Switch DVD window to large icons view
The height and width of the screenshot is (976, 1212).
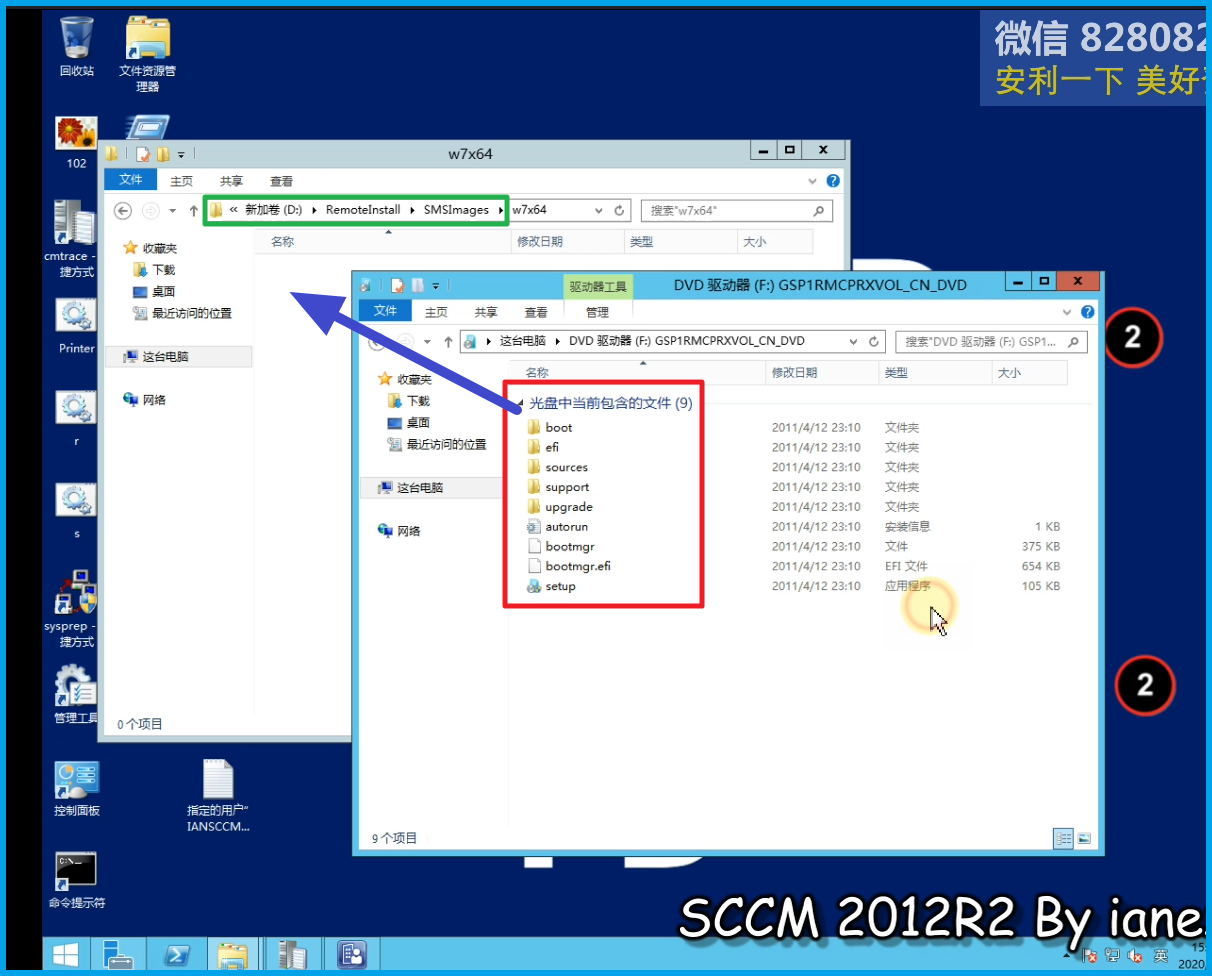coord(1083,838)
